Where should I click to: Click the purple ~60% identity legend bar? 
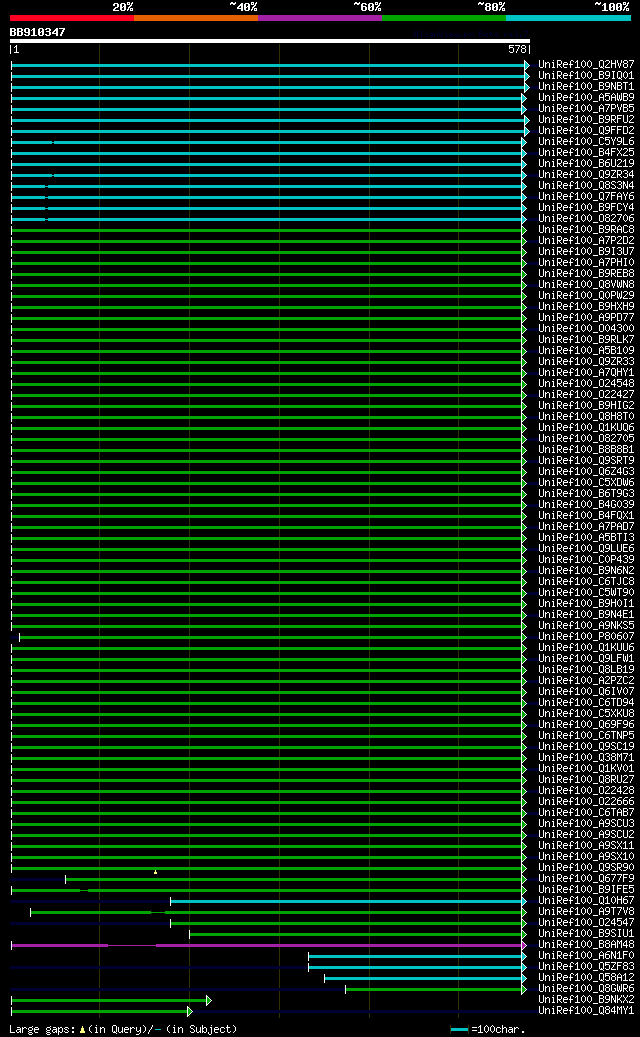click(x=320, y=18)
